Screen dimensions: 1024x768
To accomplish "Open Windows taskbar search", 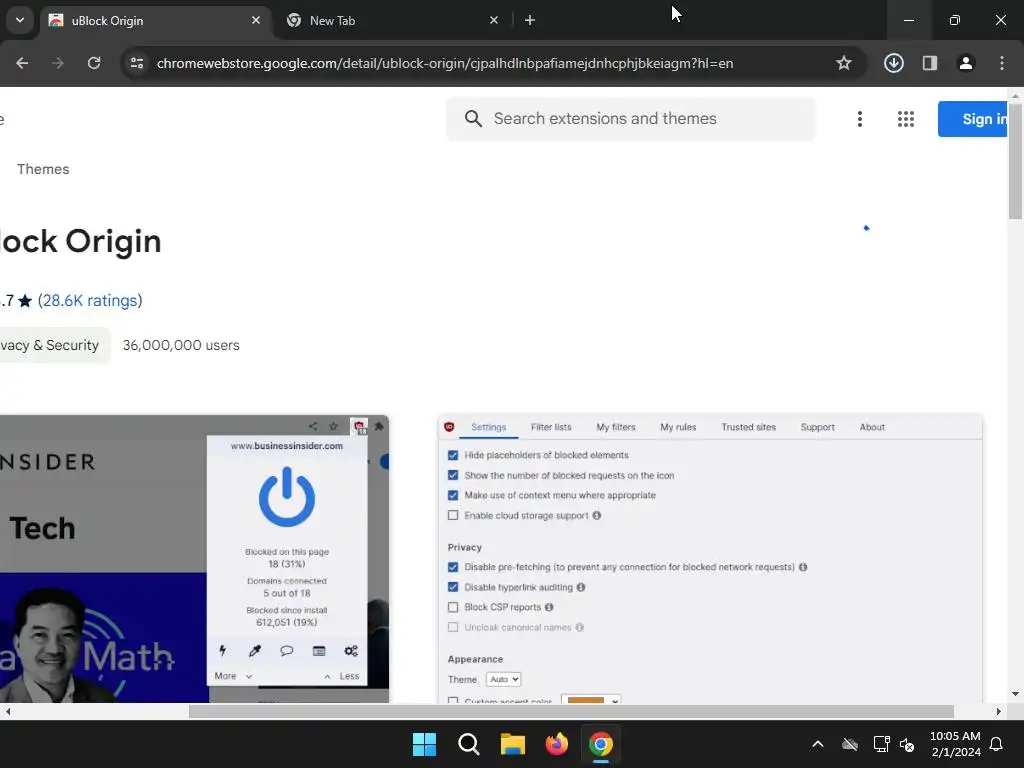I will click(468, 744).
